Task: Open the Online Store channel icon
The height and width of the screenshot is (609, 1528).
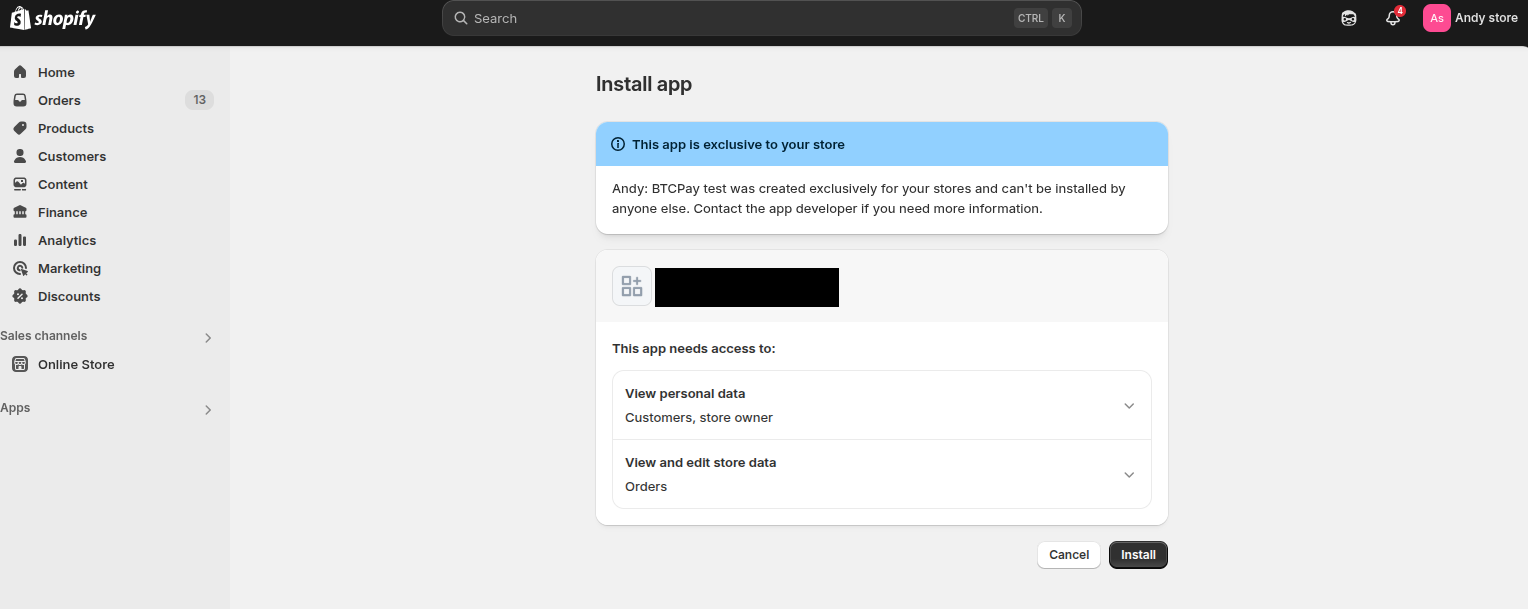Action: 20,364
